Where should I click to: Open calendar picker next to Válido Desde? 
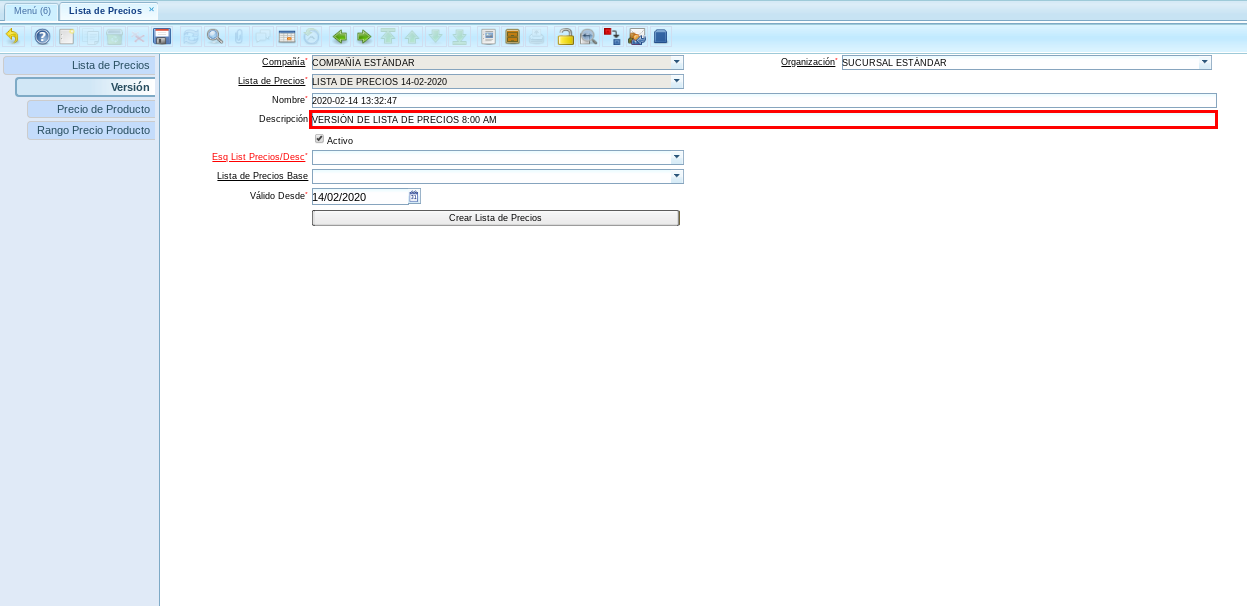click(x=415, y=196)
